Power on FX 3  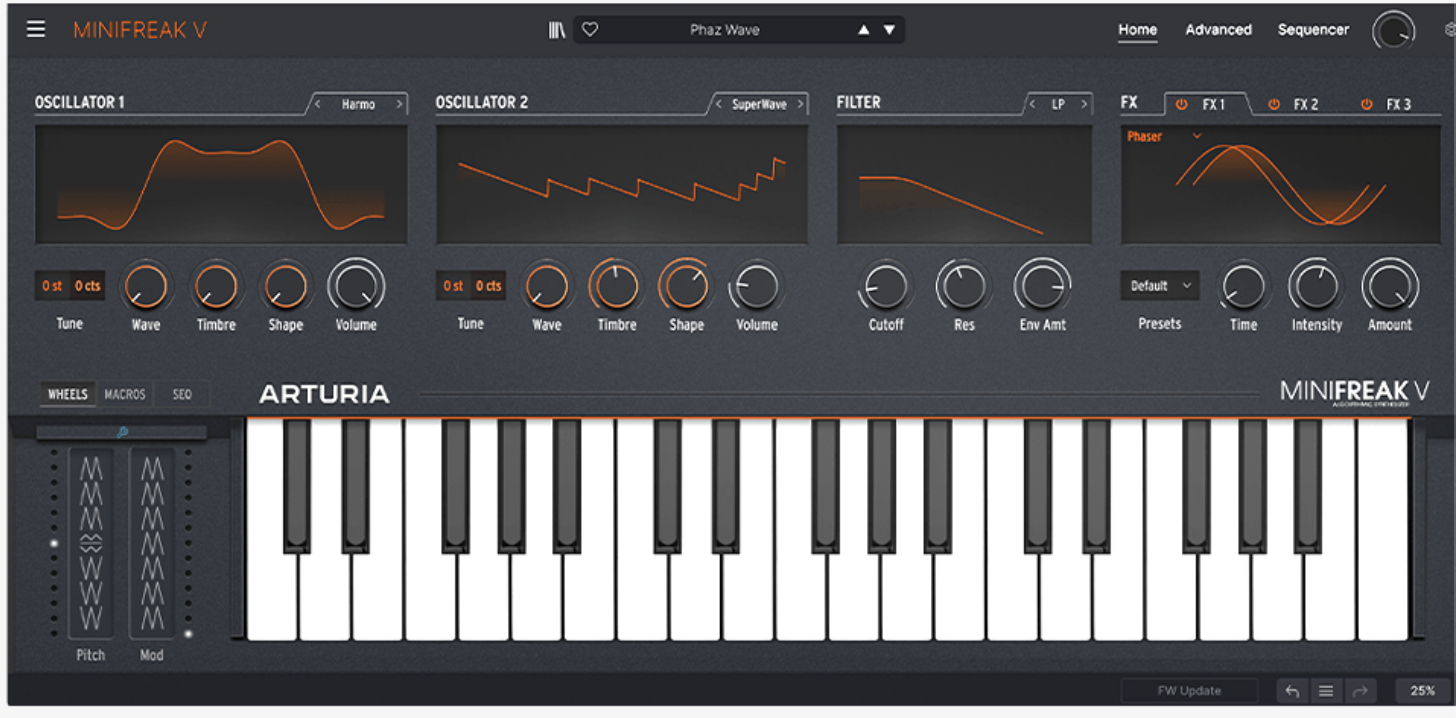(x=1366, y=102)
